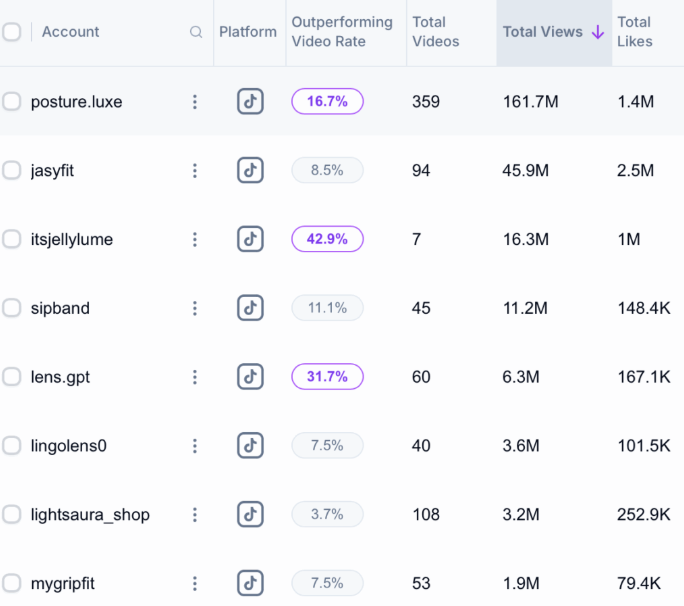Viewport: 684px width, 606px height.
Task: Click TikTok icon for lightsaura_shop
Action: 250,514
